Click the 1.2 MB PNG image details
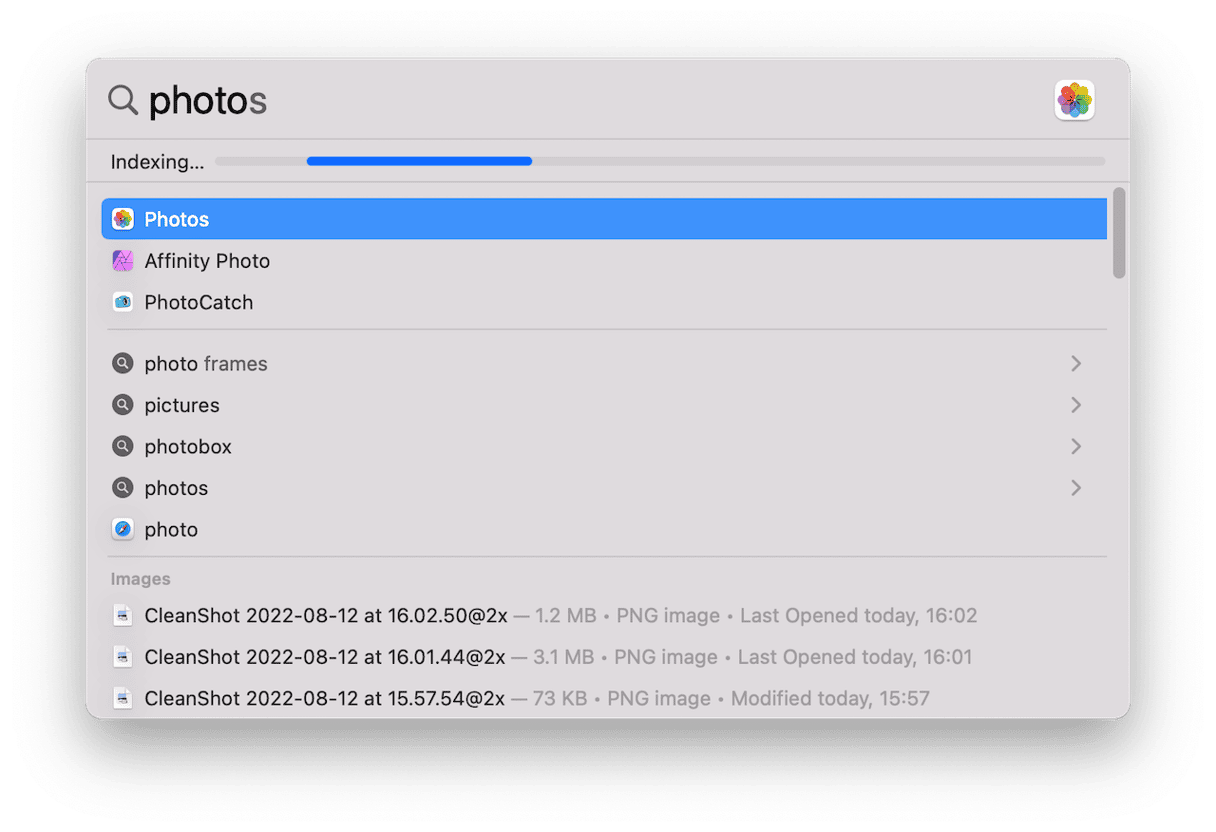 745,616
